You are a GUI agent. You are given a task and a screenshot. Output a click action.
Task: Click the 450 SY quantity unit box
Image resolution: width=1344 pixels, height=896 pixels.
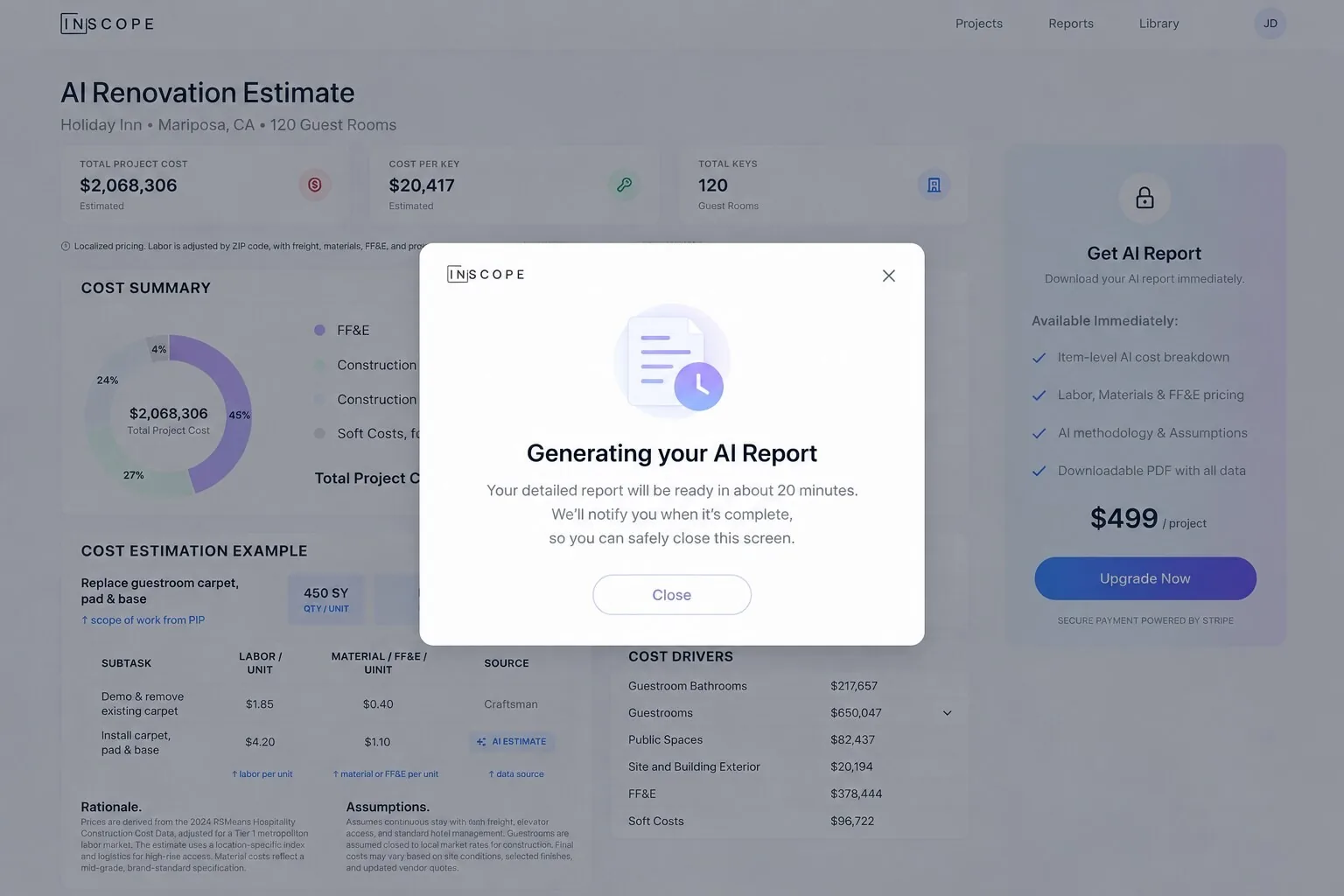326,599
